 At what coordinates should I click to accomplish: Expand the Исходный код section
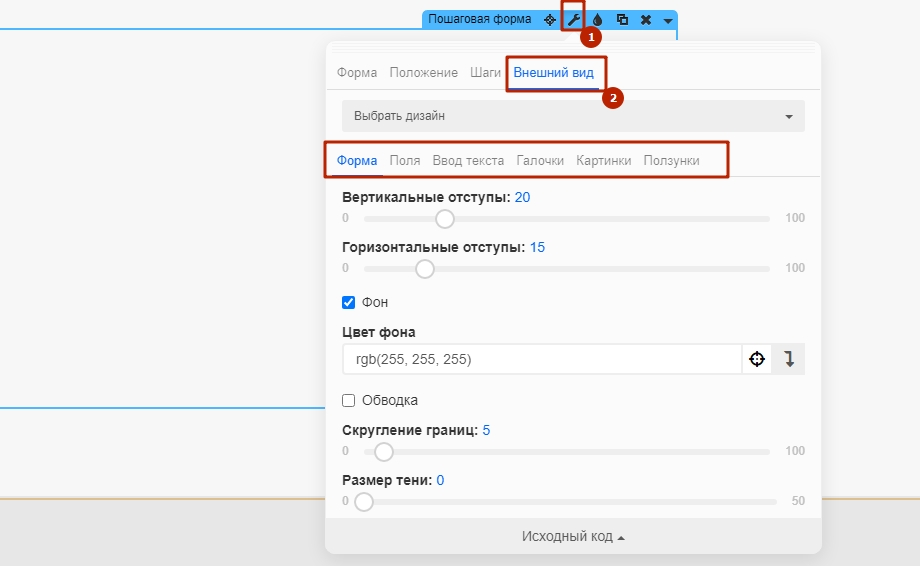573,537
